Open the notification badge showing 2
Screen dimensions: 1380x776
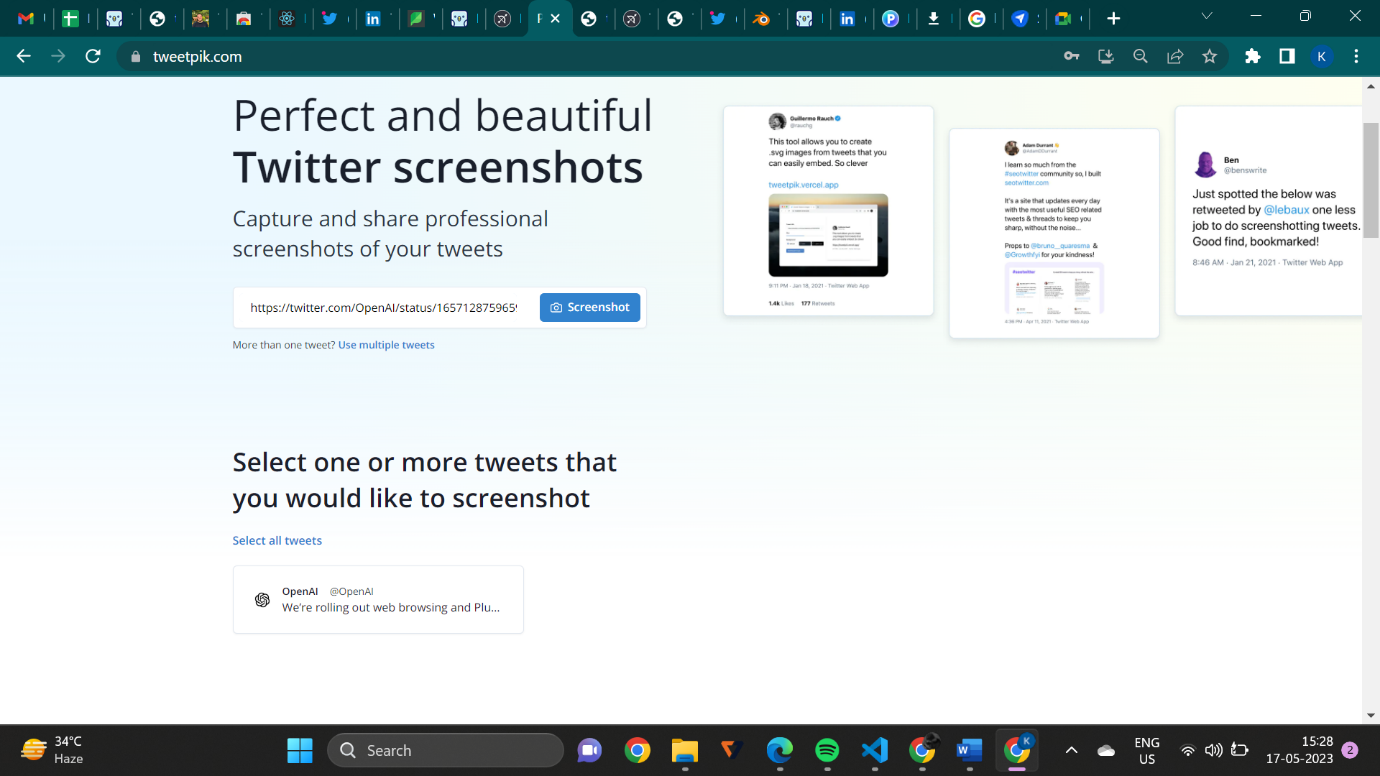click(x=1350, y=750)
